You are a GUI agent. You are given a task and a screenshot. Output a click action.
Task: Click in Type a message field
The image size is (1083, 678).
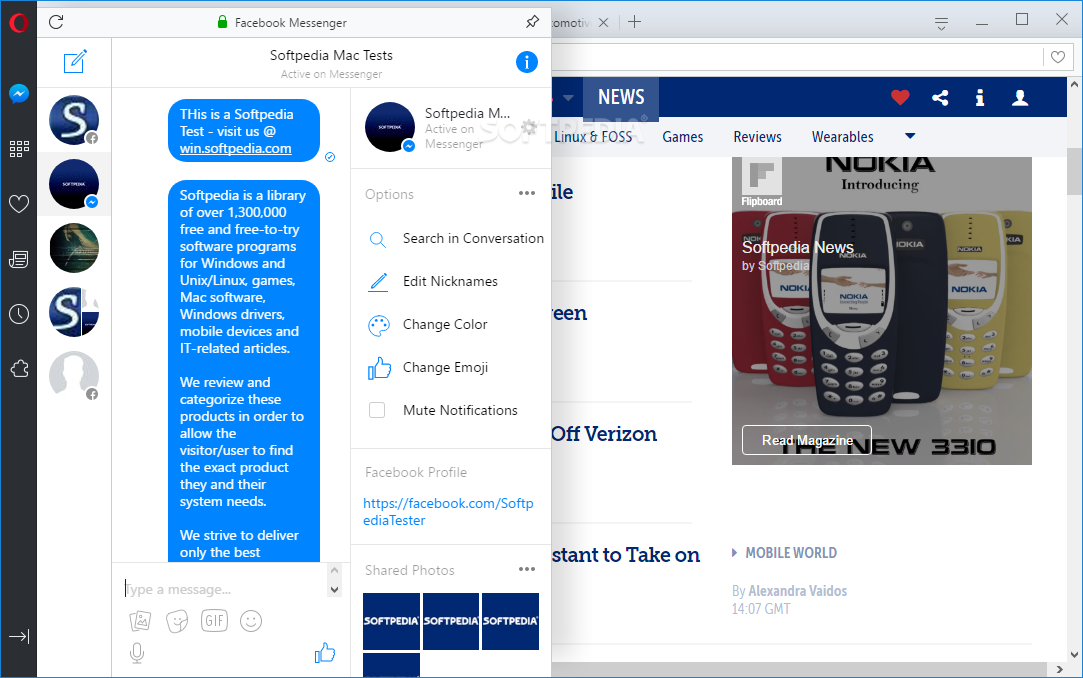tap(224, 589)
